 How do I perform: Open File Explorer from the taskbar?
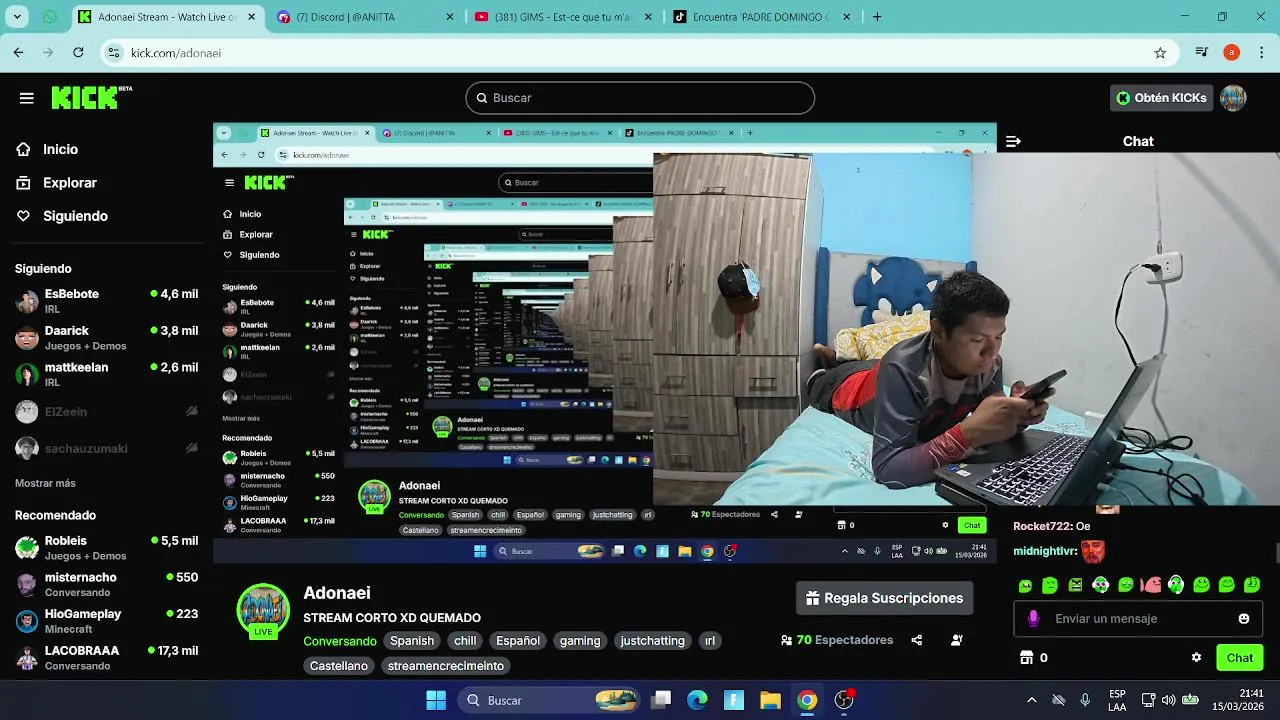(x=770, y=700)
